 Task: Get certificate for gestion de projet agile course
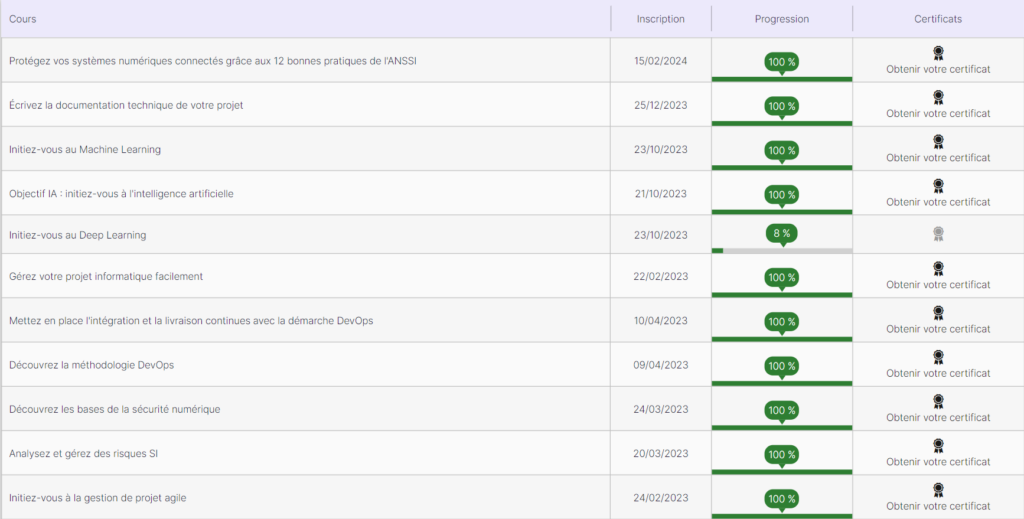click(x=938, y=507)
